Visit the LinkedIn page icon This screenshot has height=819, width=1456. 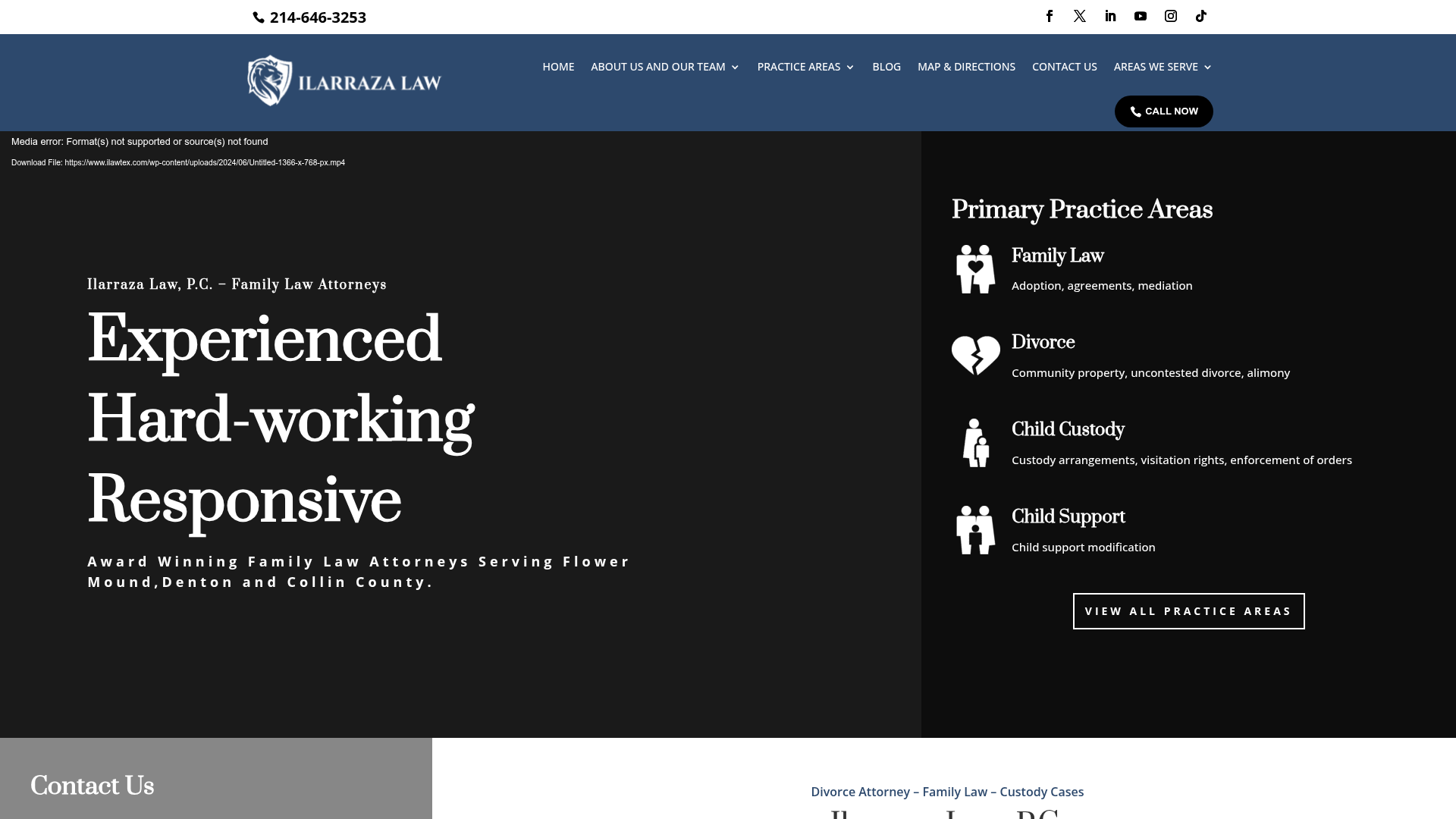click(1110, 16)
